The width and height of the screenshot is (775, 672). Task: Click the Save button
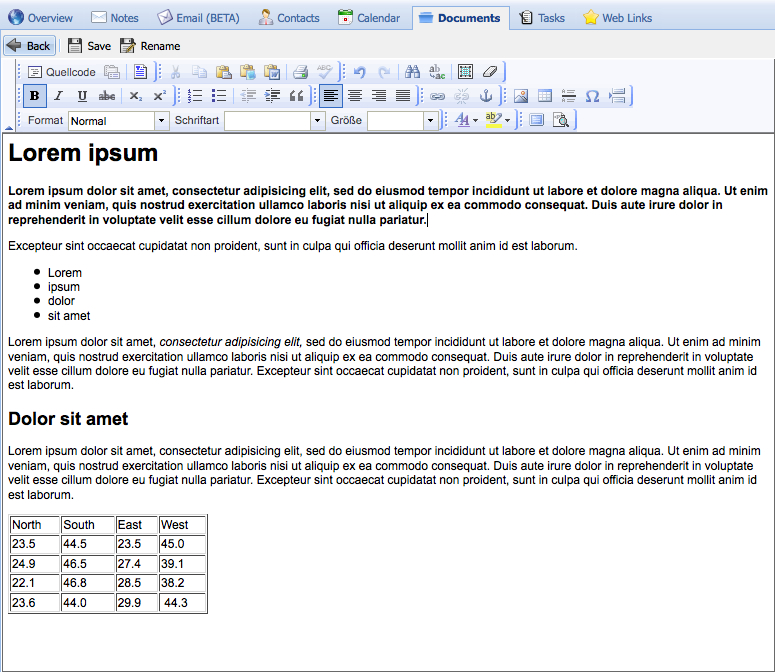tap(89, 46)
